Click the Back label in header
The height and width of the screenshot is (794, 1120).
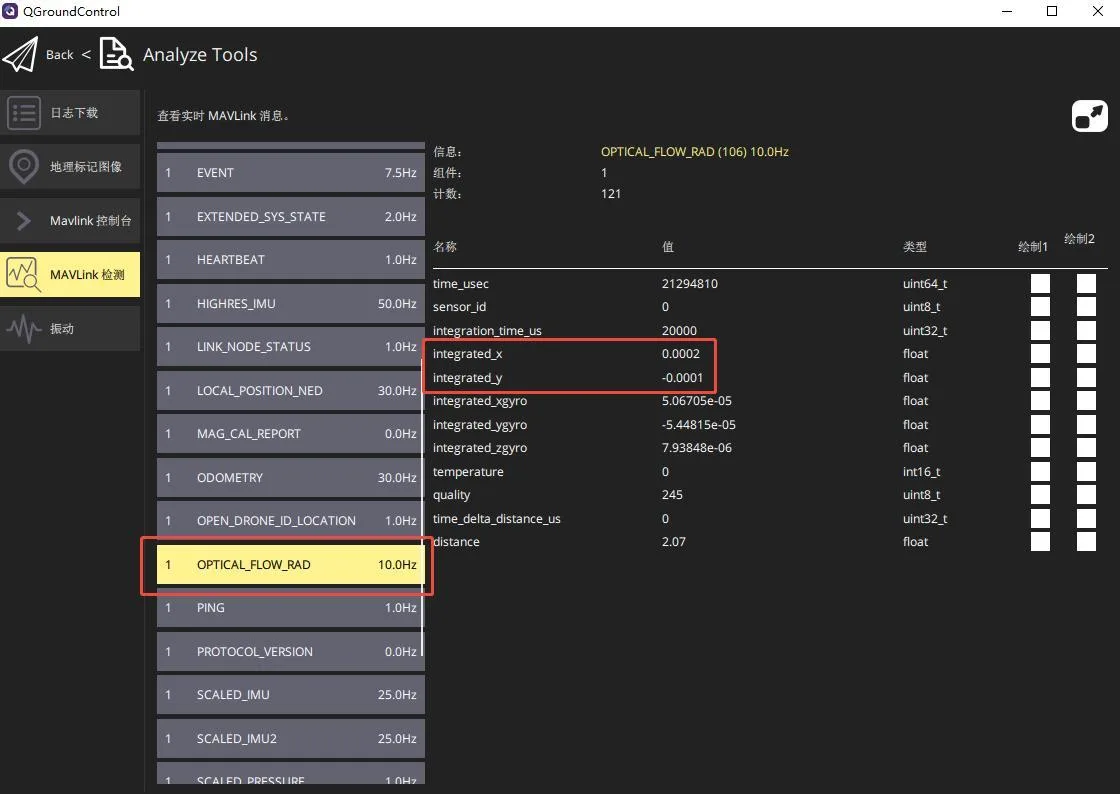(60, 55)
